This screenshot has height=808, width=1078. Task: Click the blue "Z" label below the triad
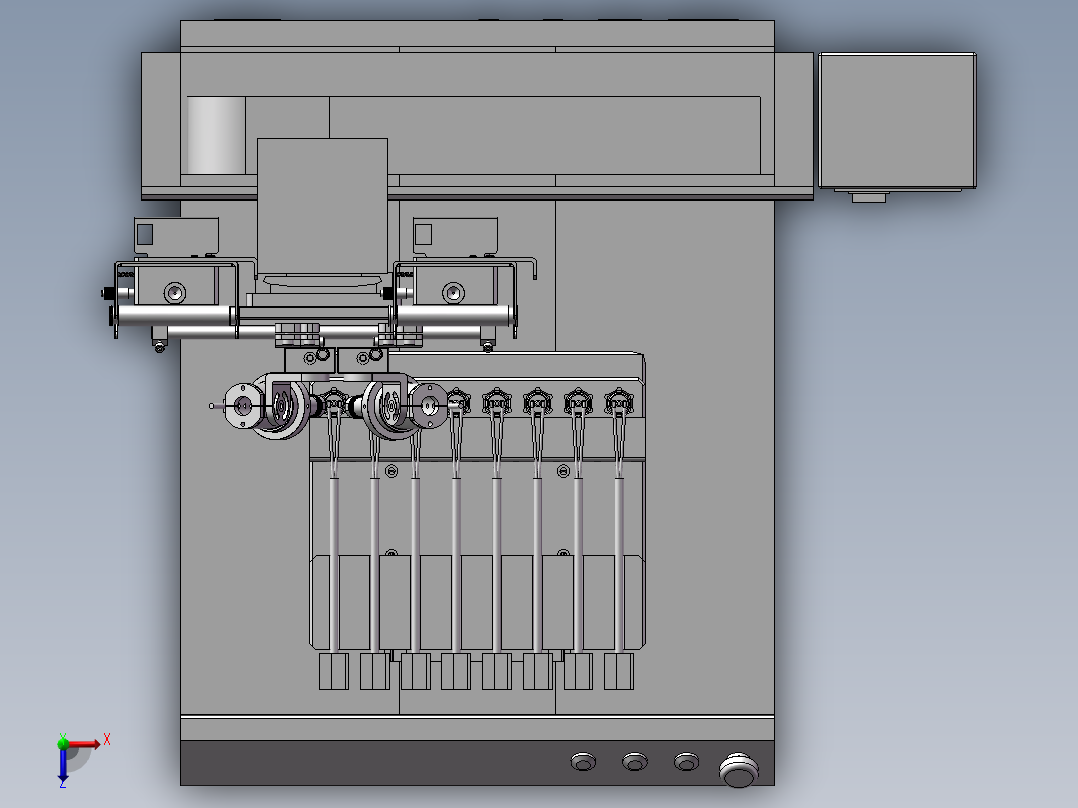click(x=63, y=783)
